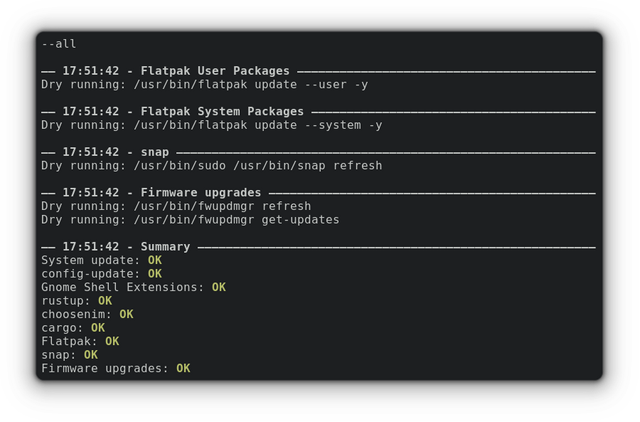Viewport: 640px width, 422px height.
Task: Click the OK status for System update
Action: [x=155, y=260]
